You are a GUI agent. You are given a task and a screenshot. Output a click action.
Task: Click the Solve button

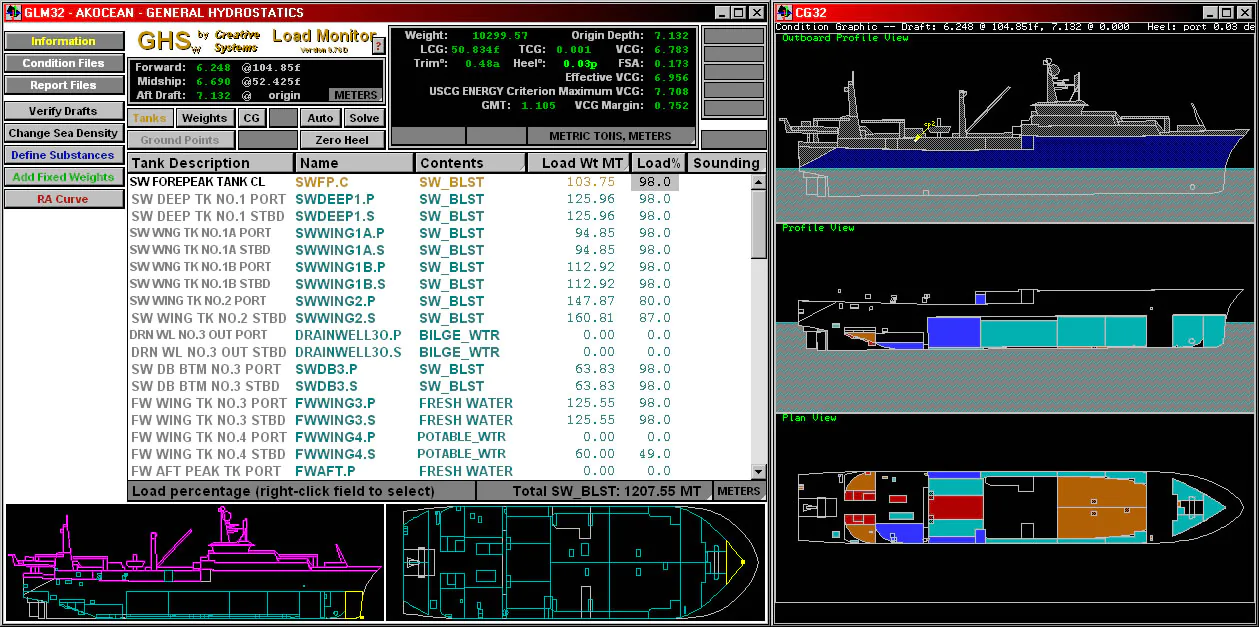[364, 118]
